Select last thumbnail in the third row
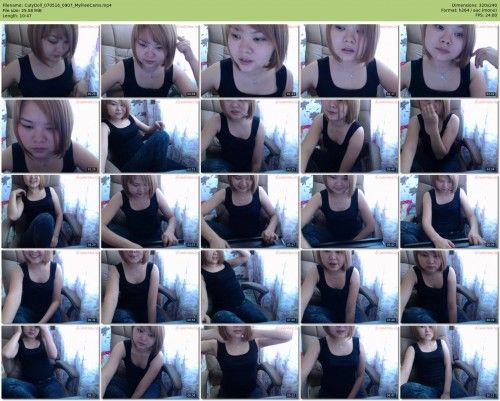 click(x=449, y=211)
